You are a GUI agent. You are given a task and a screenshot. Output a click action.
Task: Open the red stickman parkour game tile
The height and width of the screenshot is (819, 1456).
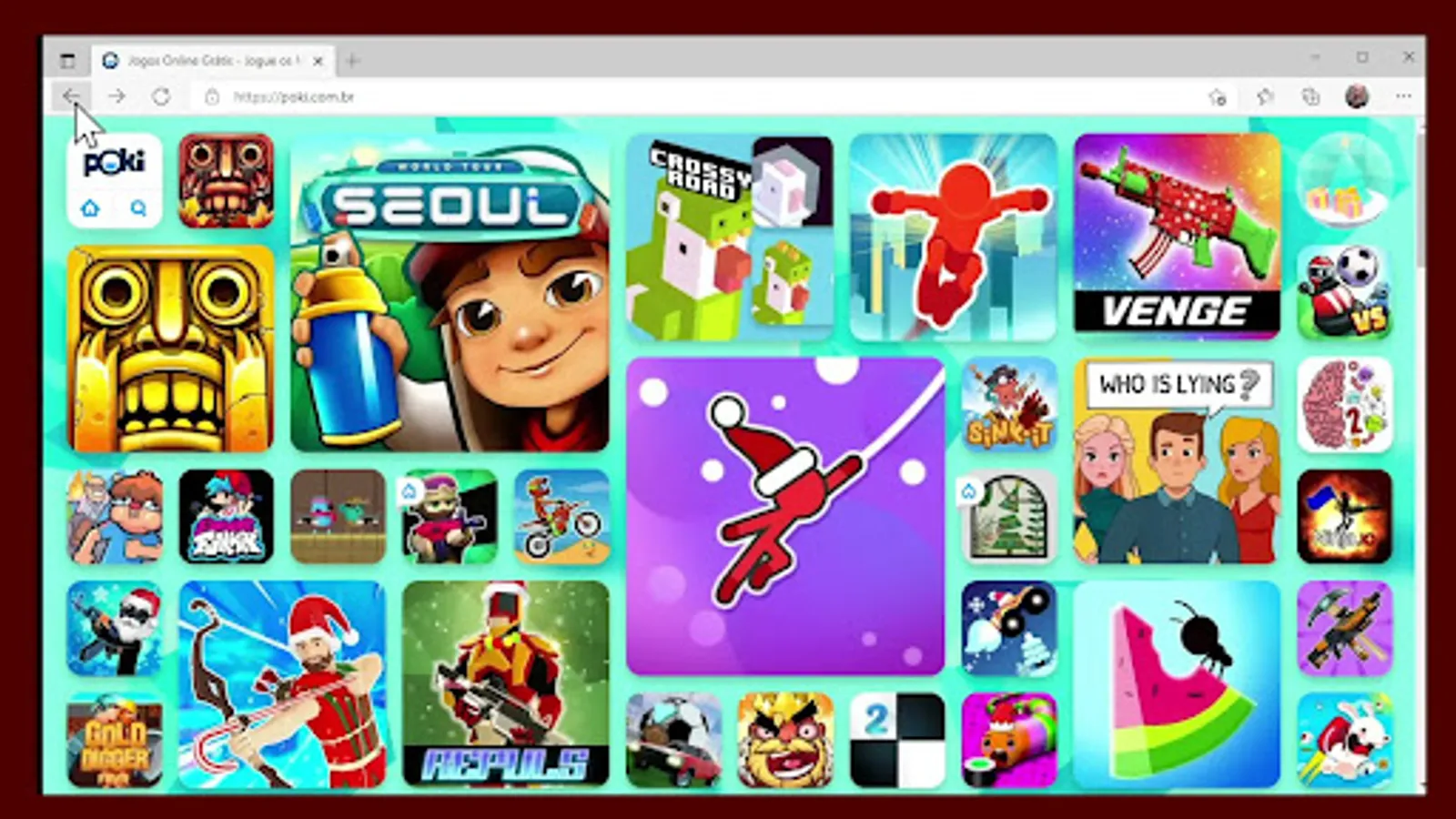pyautogui.click(x=953, y=237)
